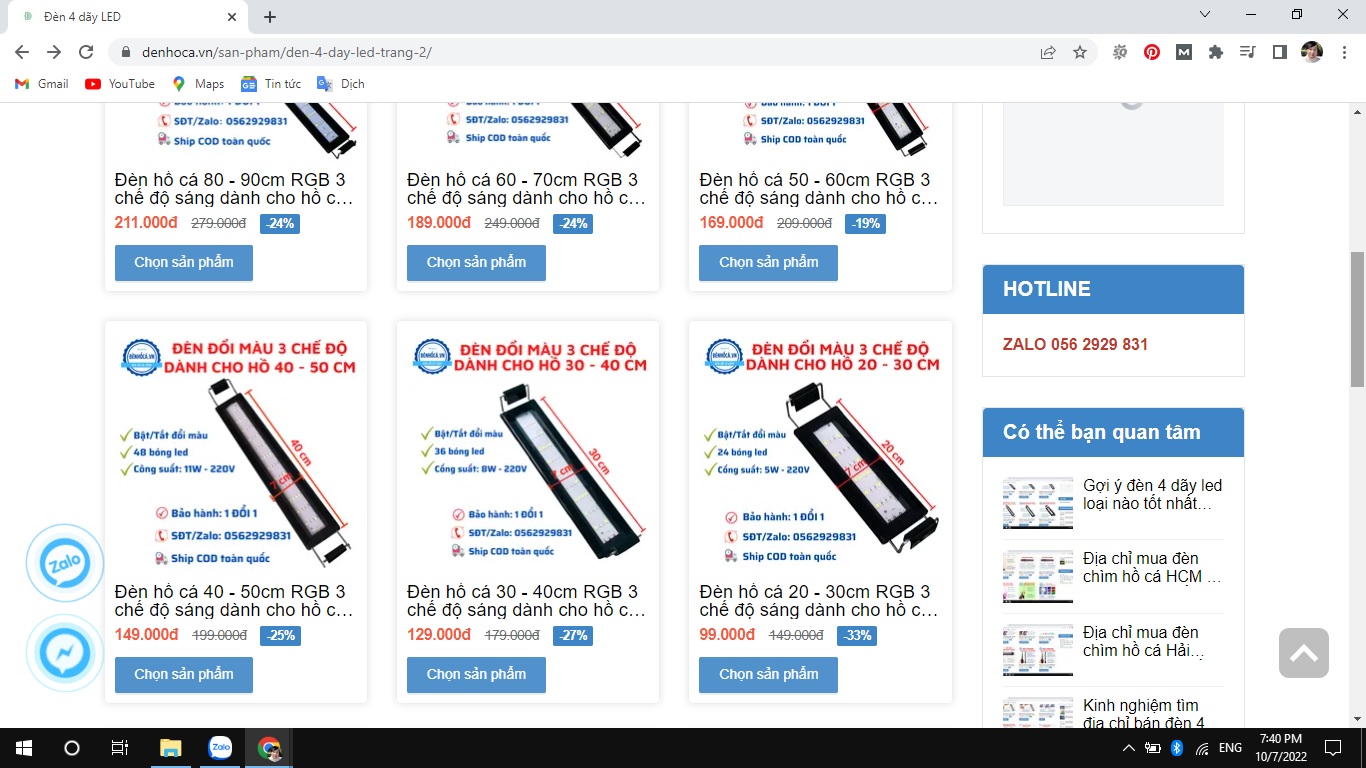Click the address bar URL field
The height and width of the screenshot is (768, 1366).
click(x=580, y=53)
